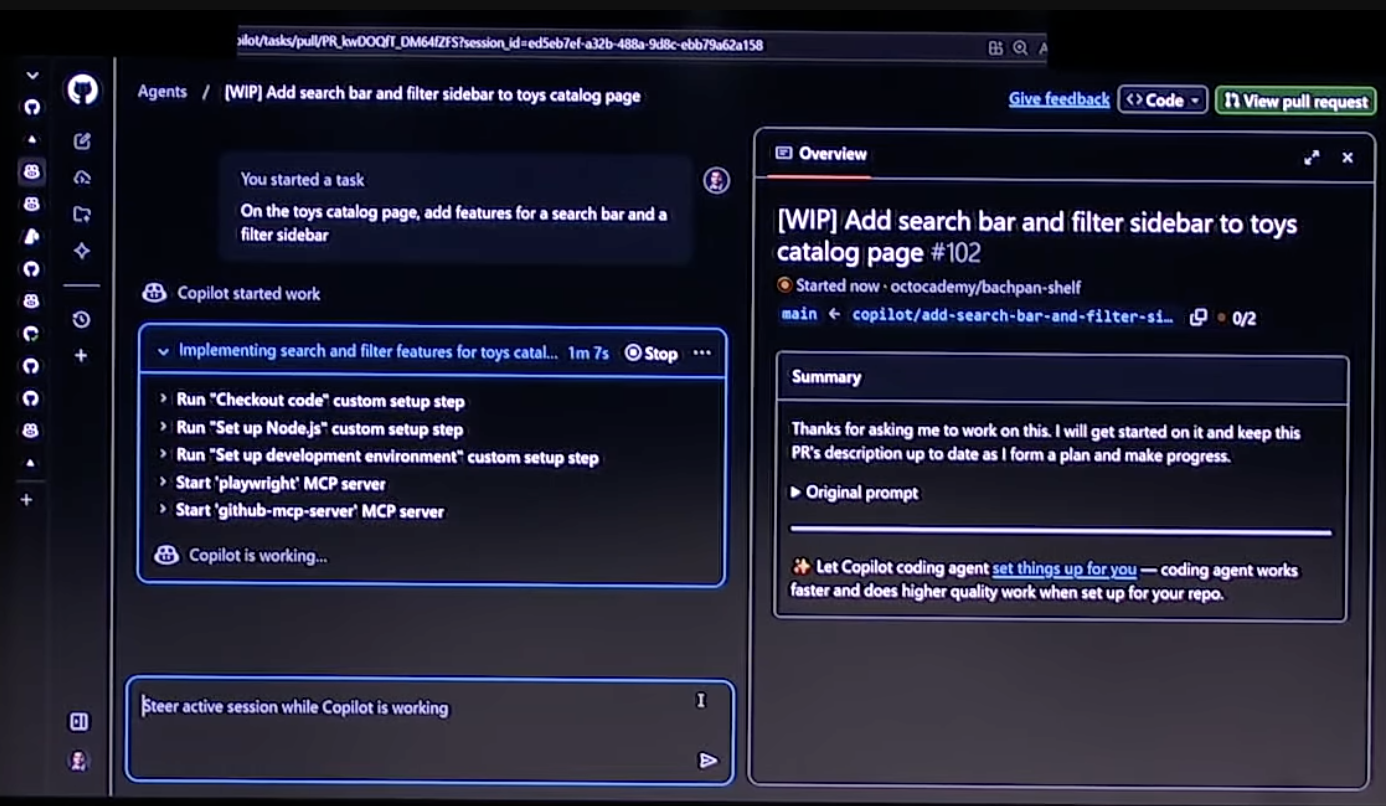Start a new chat with compose icon
The height and width of the screenshot is (806, 1386).
(x=82, y=141)
